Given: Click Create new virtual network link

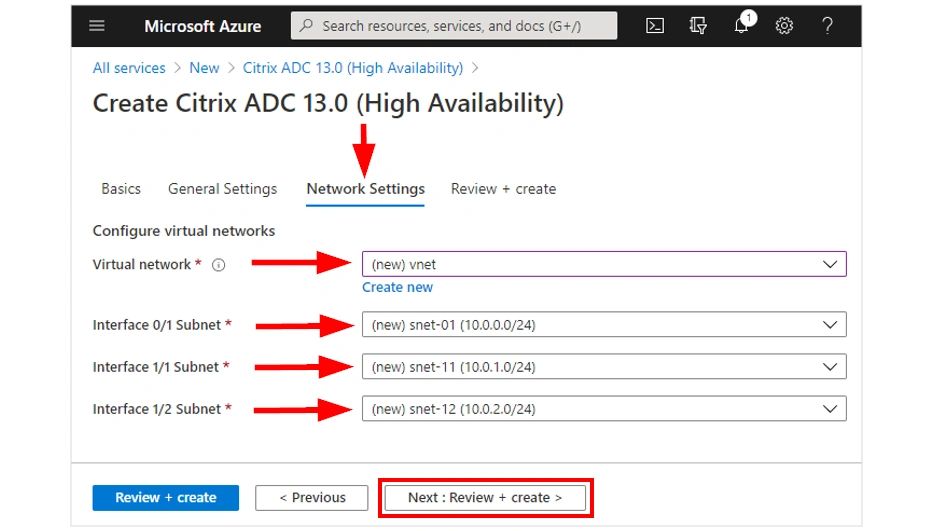Looking at the screenshot, I should (397, 288).
